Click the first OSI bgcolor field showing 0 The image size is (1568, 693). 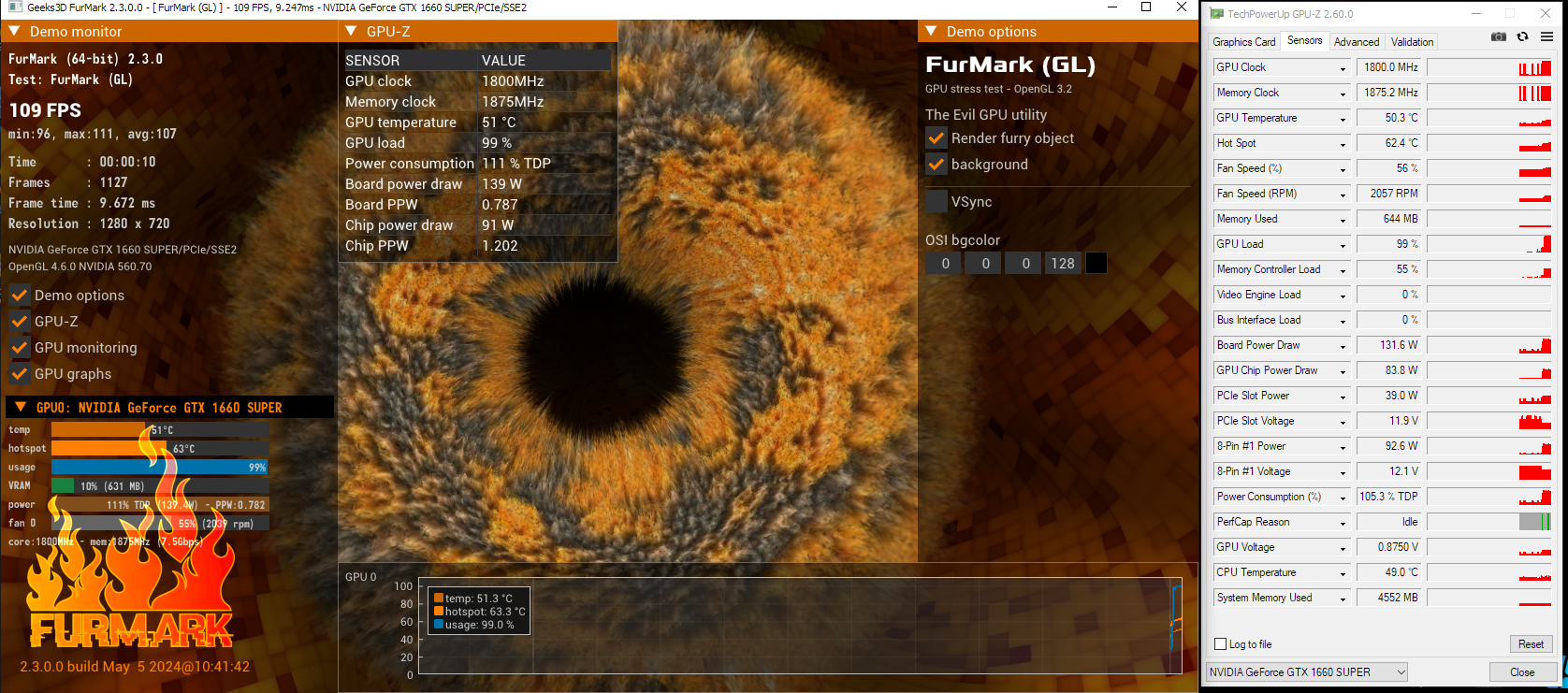[945, 263]
